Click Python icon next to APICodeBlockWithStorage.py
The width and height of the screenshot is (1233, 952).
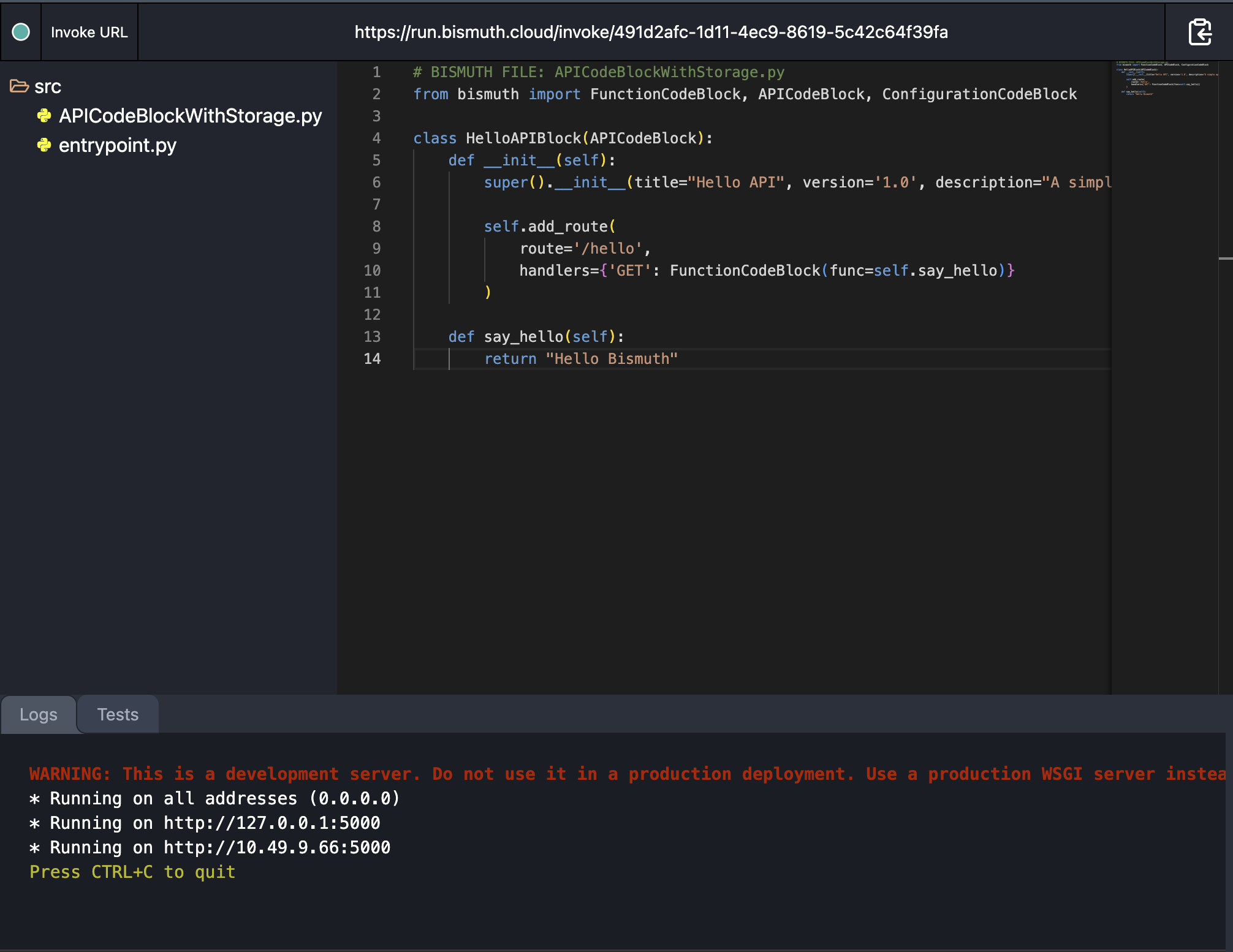coord(44,115)
